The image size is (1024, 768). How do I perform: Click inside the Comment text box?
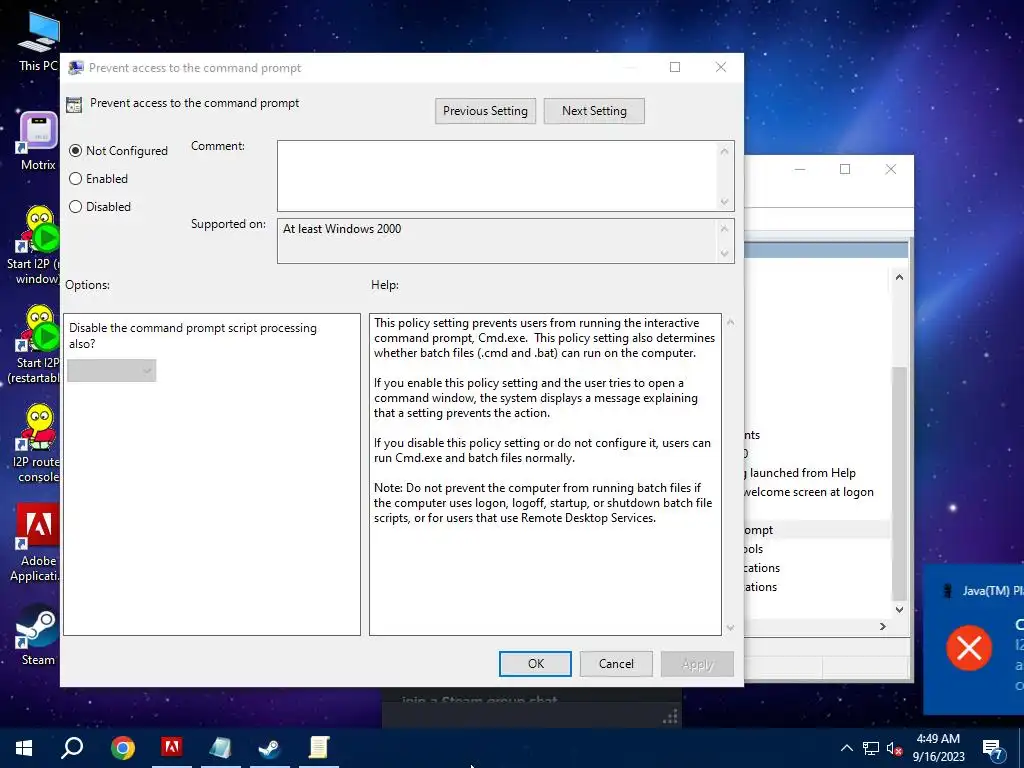[498, 176]
